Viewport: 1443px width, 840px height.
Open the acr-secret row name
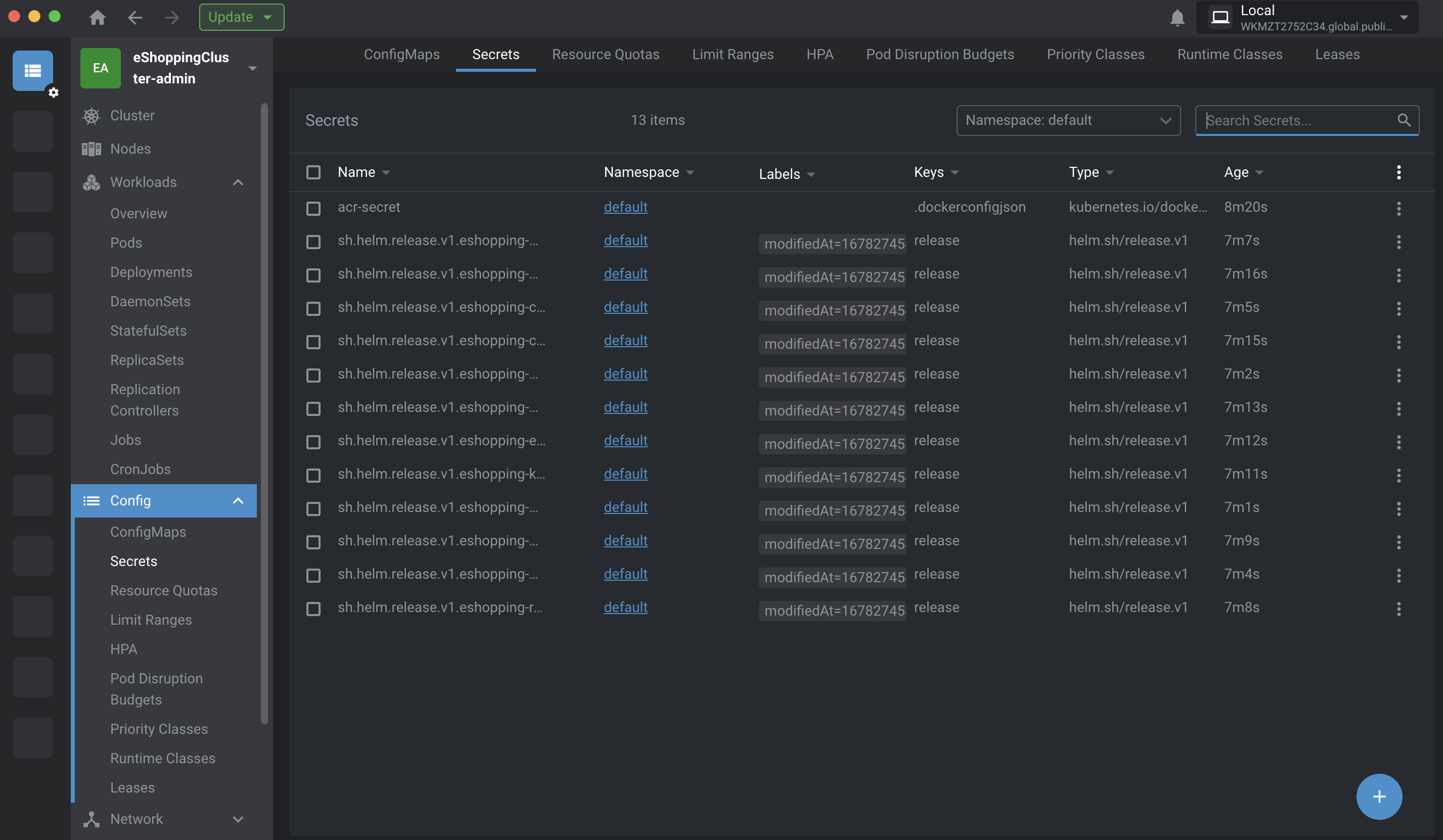pyautogui.click(x=368, y=207)
